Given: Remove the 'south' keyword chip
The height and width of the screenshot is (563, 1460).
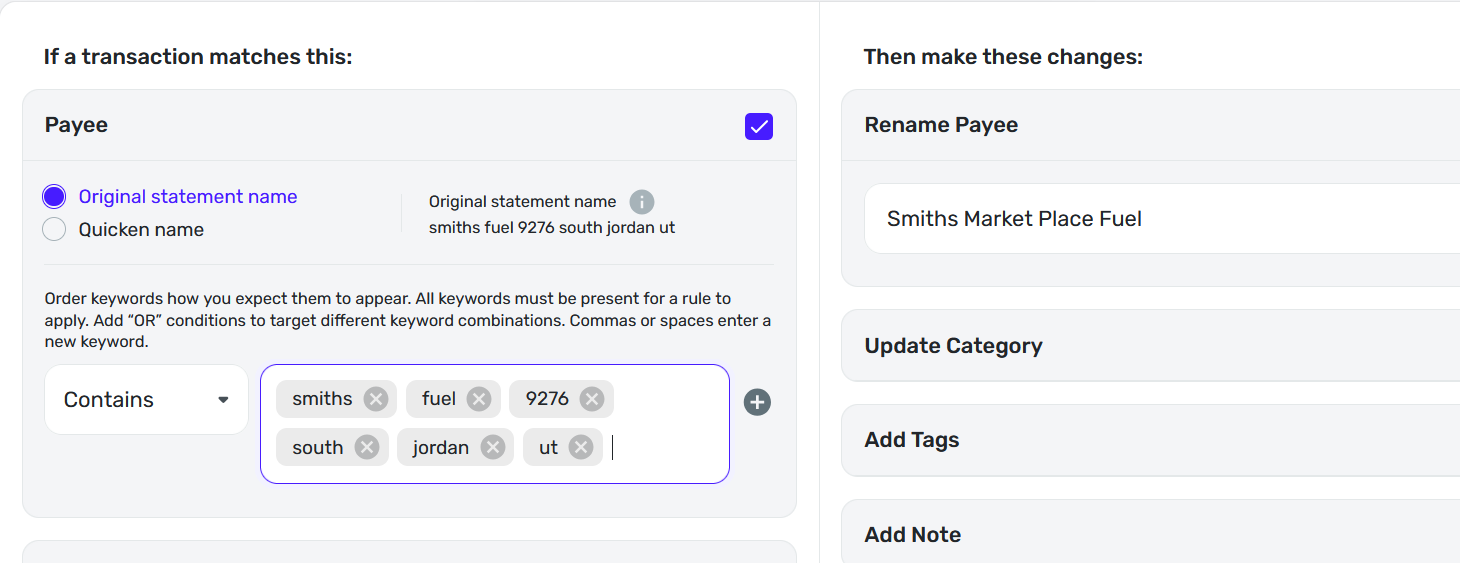Looking at the screenshot, I should [367, 447].
